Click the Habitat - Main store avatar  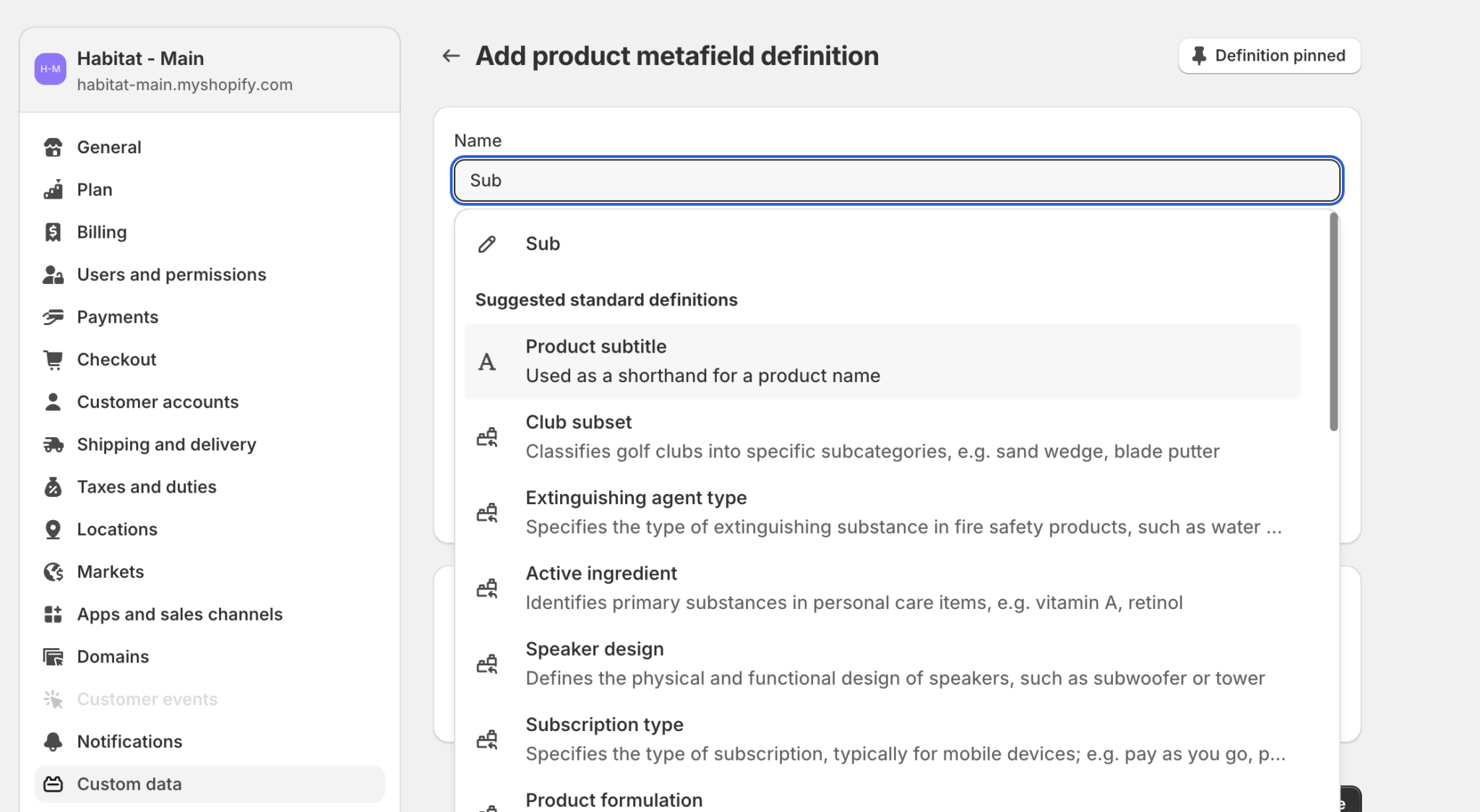[x=50, y=69]
